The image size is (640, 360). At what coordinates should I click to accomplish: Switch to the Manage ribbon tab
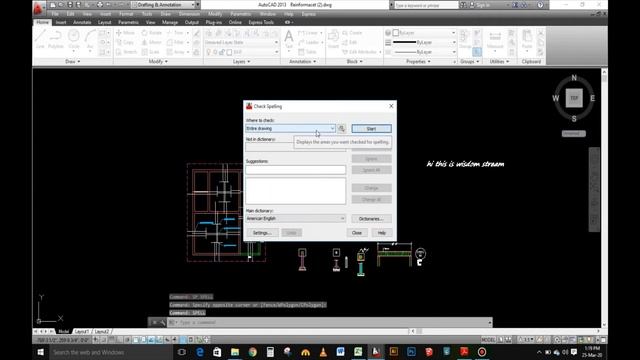(x=170, y=22)
